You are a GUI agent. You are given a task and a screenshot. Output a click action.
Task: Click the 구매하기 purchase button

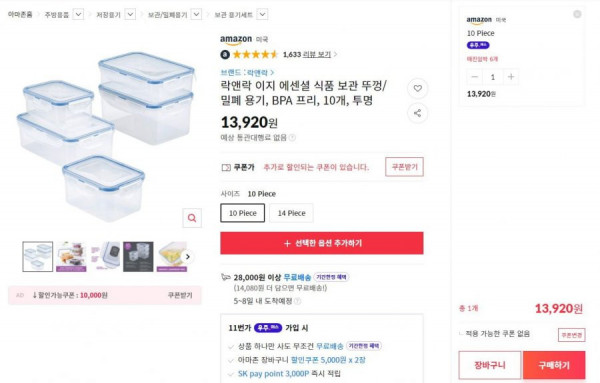[554, 365]
